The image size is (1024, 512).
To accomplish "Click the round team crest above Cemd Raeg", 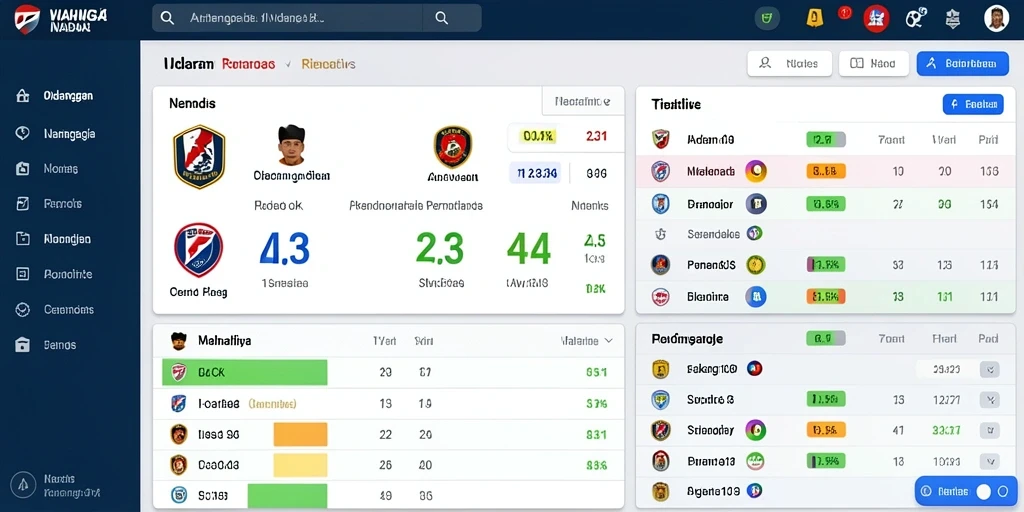I will pyautogui.click(x=199, y=250).
